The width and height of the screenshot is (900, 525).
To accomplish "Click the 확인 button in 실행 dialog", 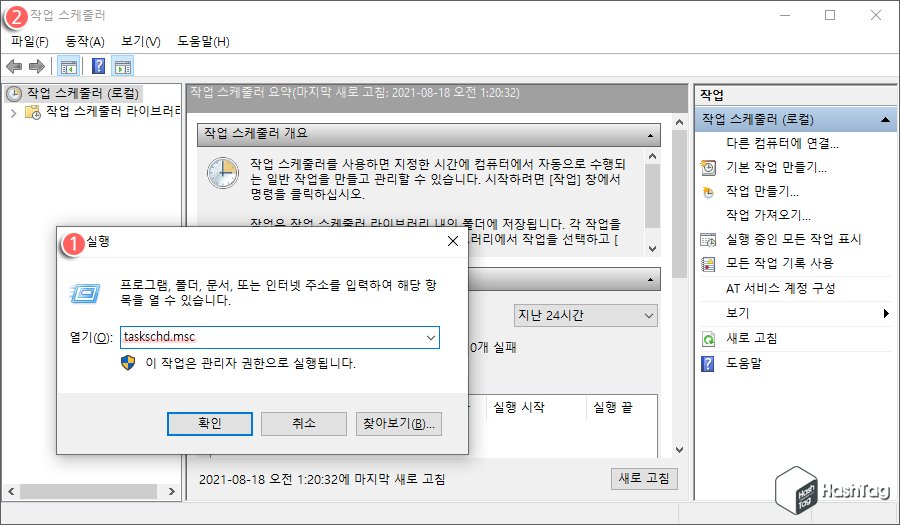I will pyautogui.click(x=210, y=423).
